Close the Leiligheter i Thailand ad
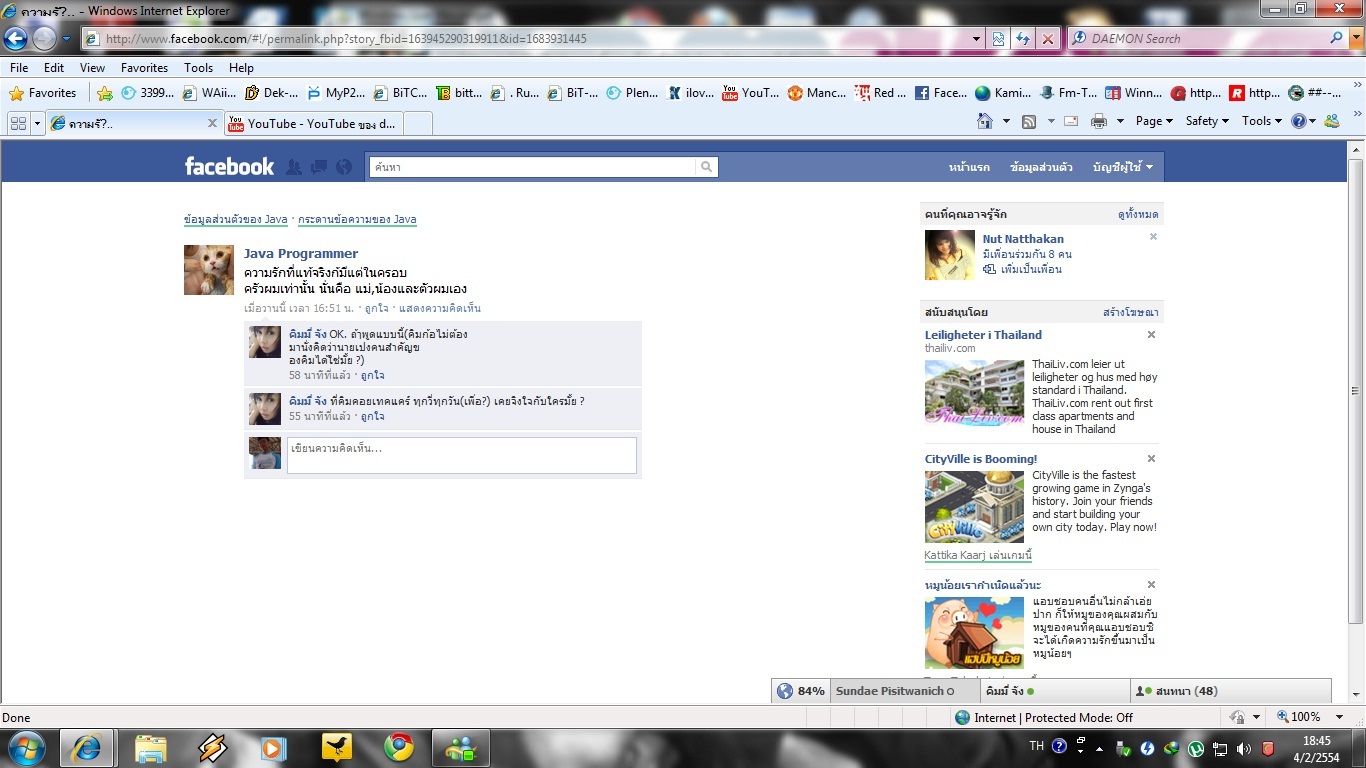Screen dimensions: 1366x768 [1151, 335]
